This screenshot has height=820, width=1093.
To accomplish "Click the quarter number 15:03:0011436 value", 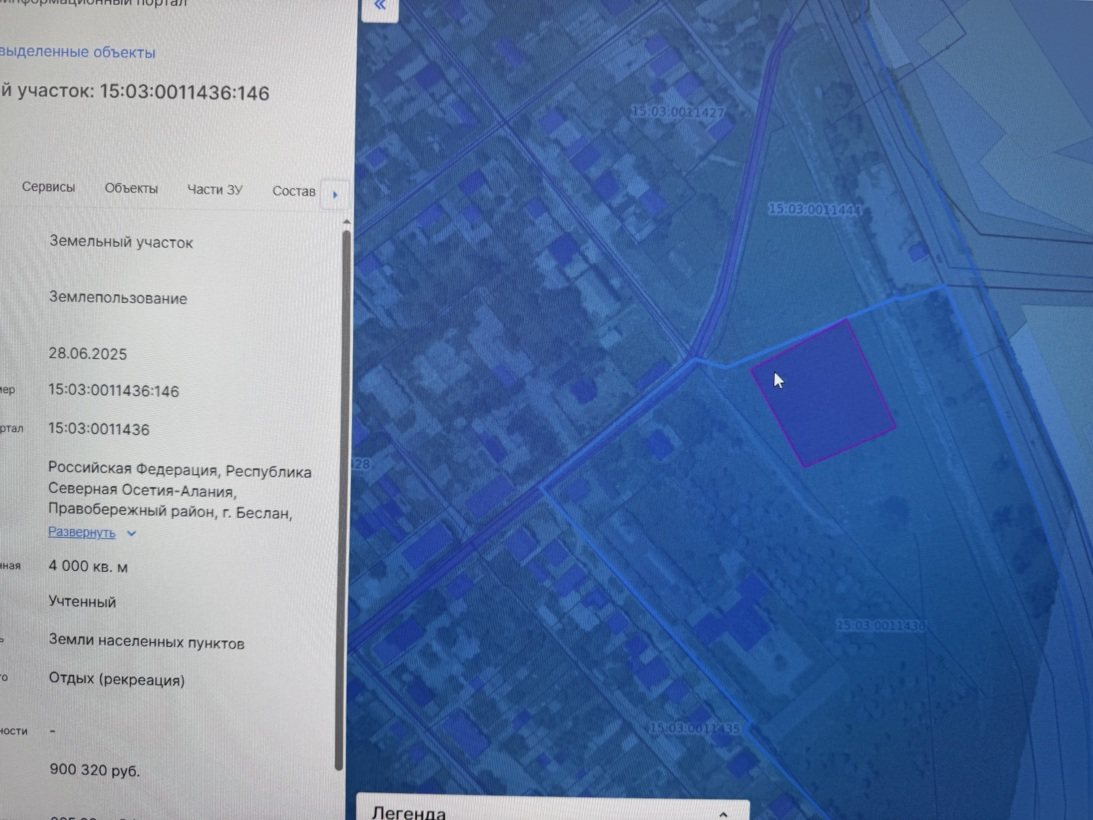I will [99, 429].
